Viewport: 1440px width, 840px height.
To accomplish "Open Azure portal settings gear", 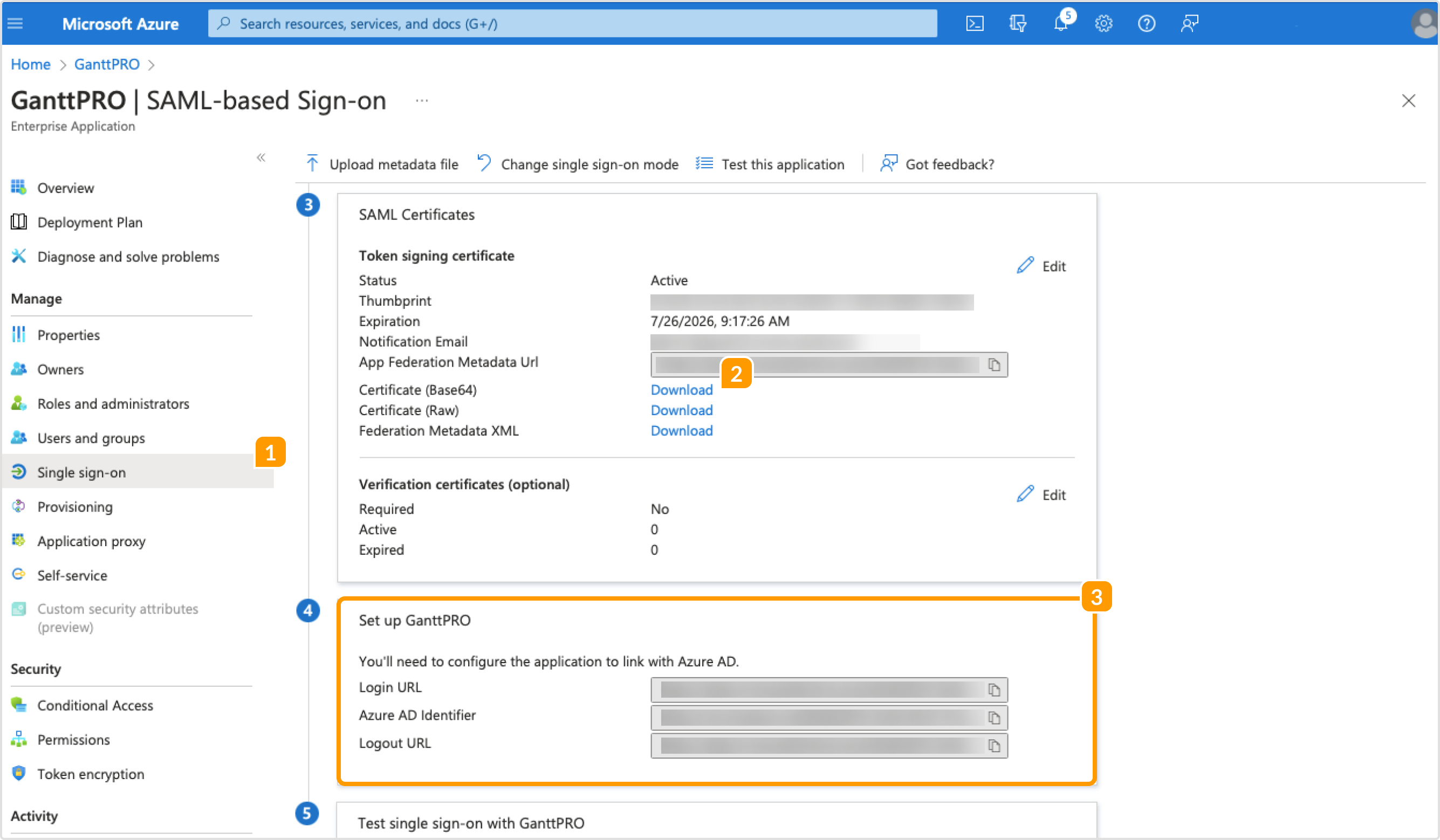I will click(1103, 23).
